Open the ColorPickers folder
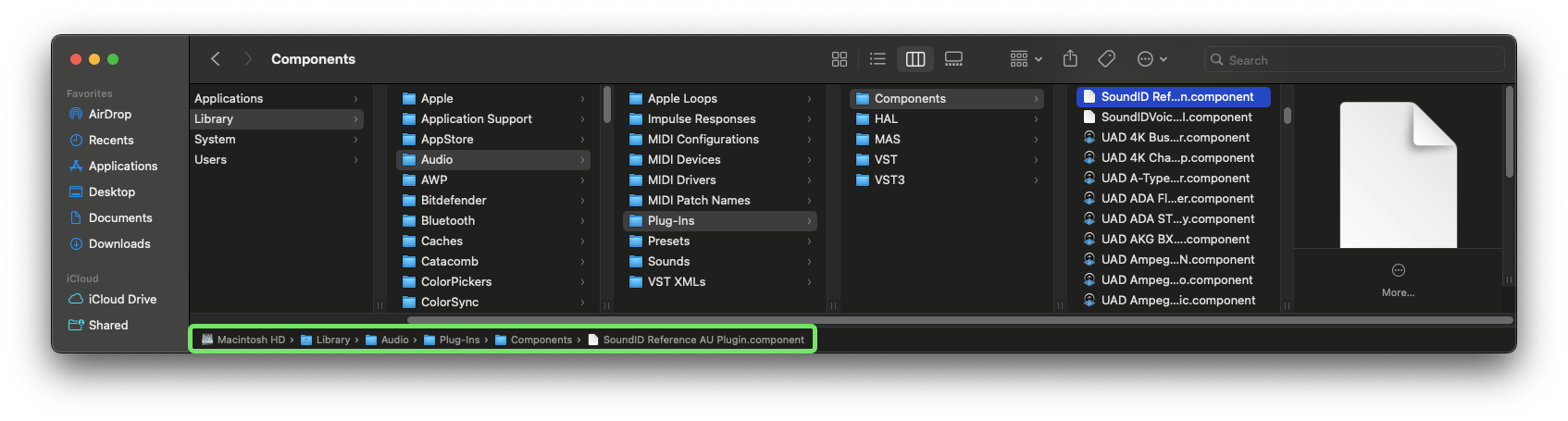The width and height of the screenshot is (1568, 421). [493, 281]
